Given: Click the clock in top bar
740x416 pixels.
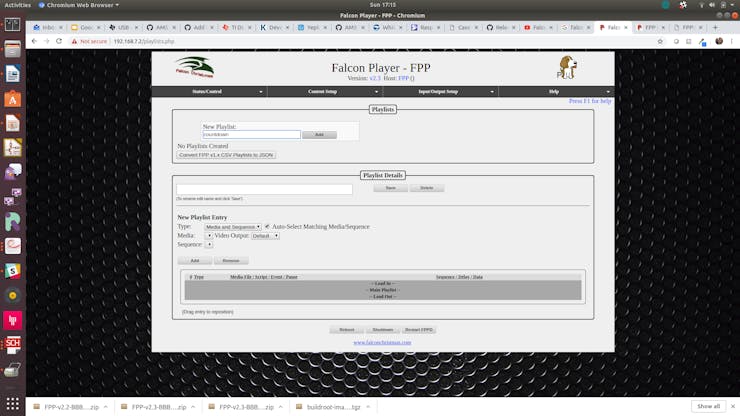Looking at the screenshot, I should click(x=383, y=5).
